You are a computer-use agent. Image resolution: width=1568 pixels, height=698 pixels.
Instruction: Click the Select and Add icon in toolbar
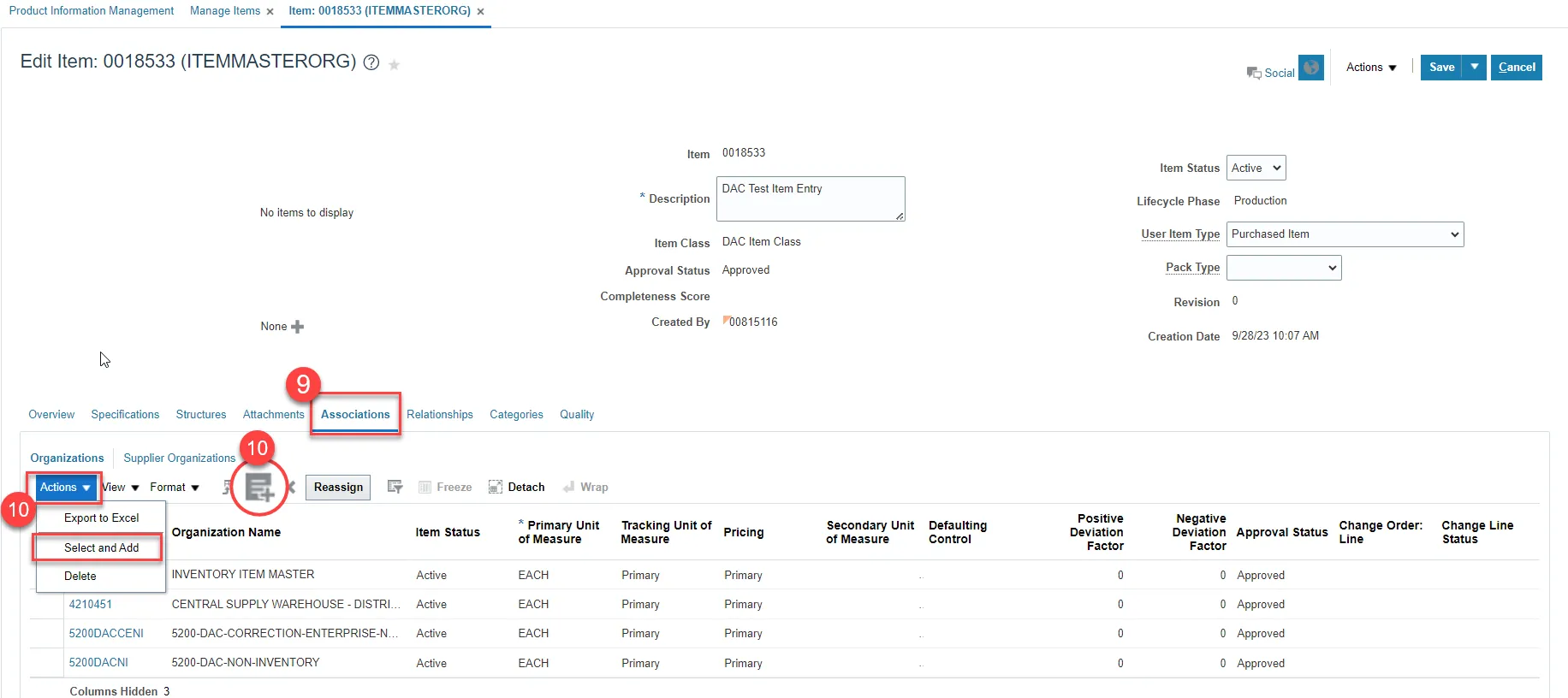258,488
